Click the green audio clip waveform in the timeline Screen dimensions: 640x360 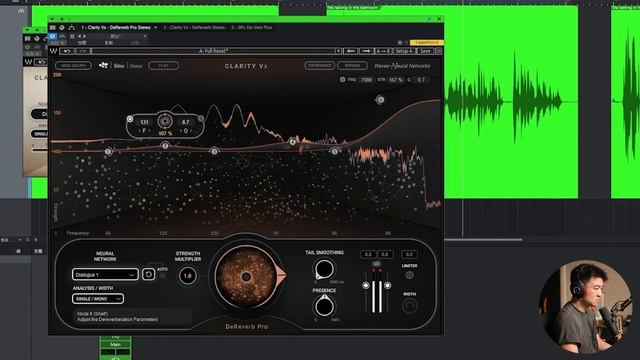[x=510, y=102]
